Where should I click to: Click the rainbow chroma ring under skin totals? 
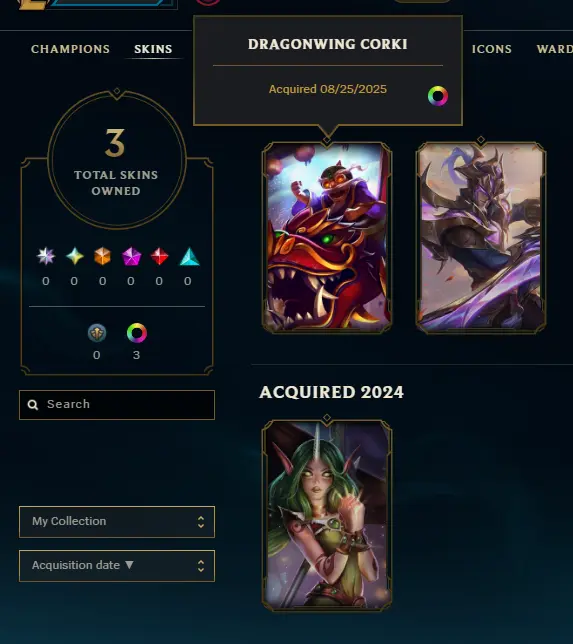pyautogui.click(x=137, y=333)
